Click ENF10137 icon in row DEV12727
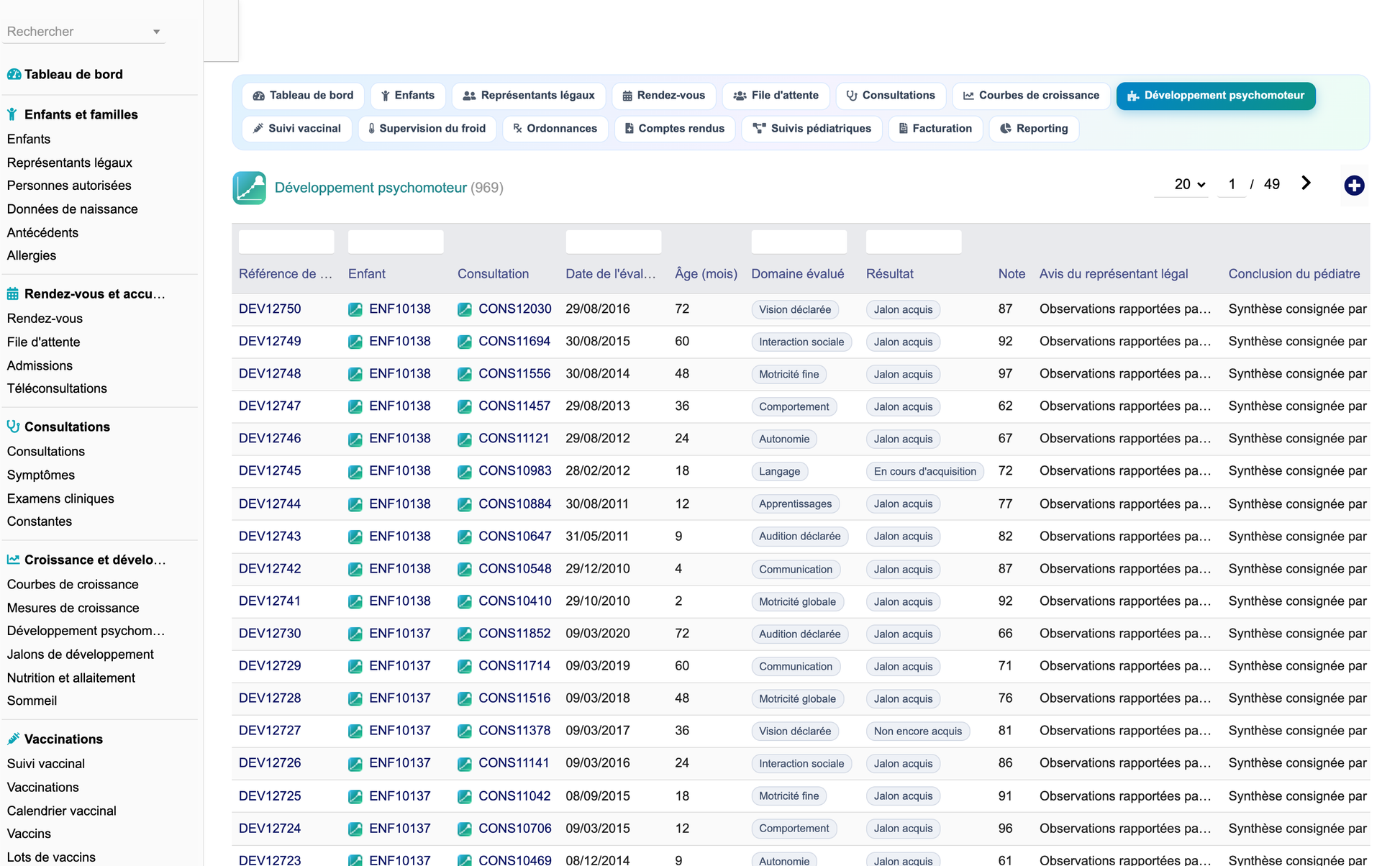The image size is (1400, 866). click(355, 731)
